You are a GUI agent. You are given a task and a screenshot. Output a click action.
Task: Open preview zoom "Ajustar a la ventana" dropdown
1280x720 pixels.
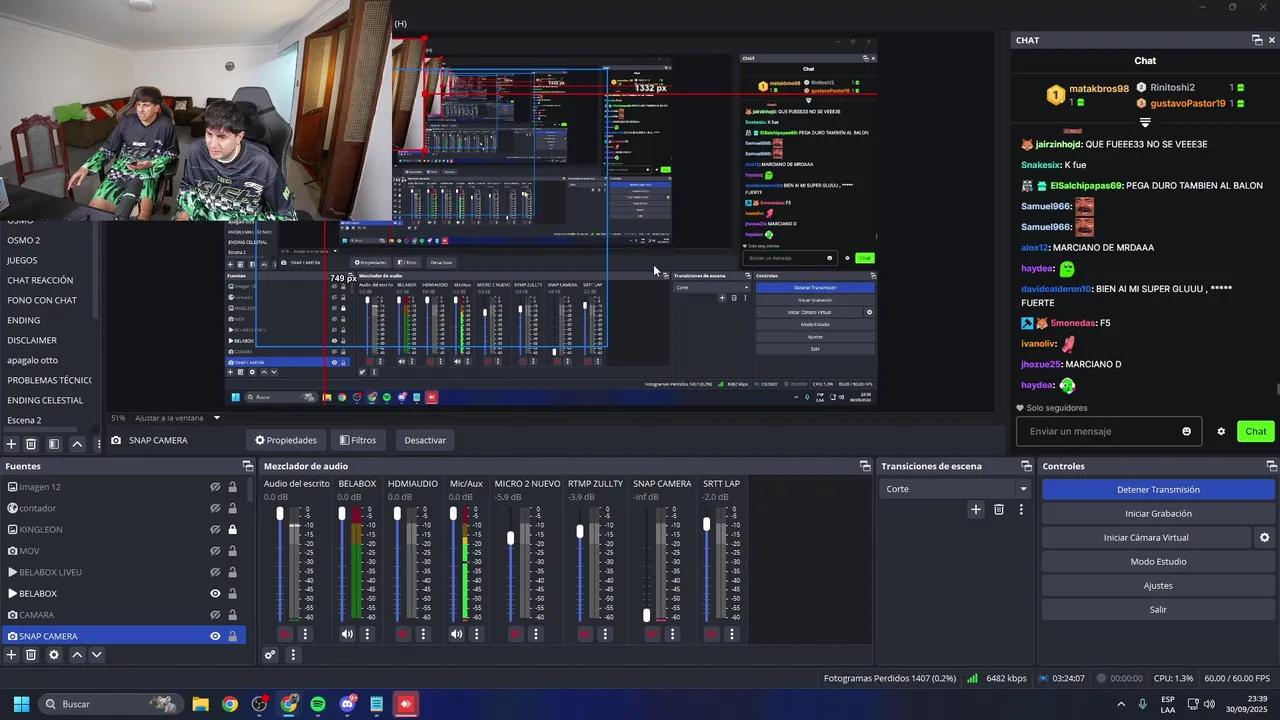(169, 418)
